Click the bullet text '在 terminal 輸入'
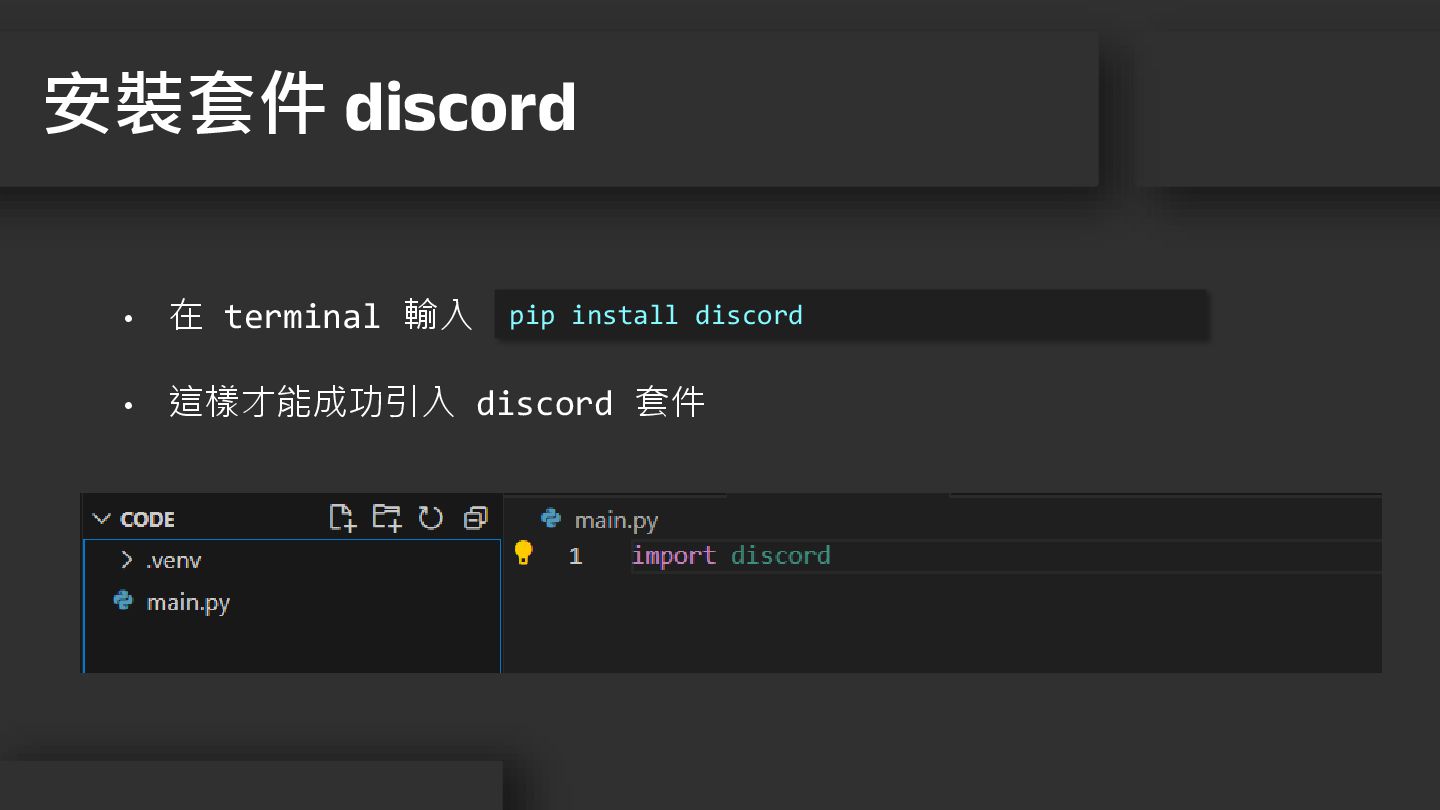Viewport: 1440px width, 810px height. coord(321,316)
